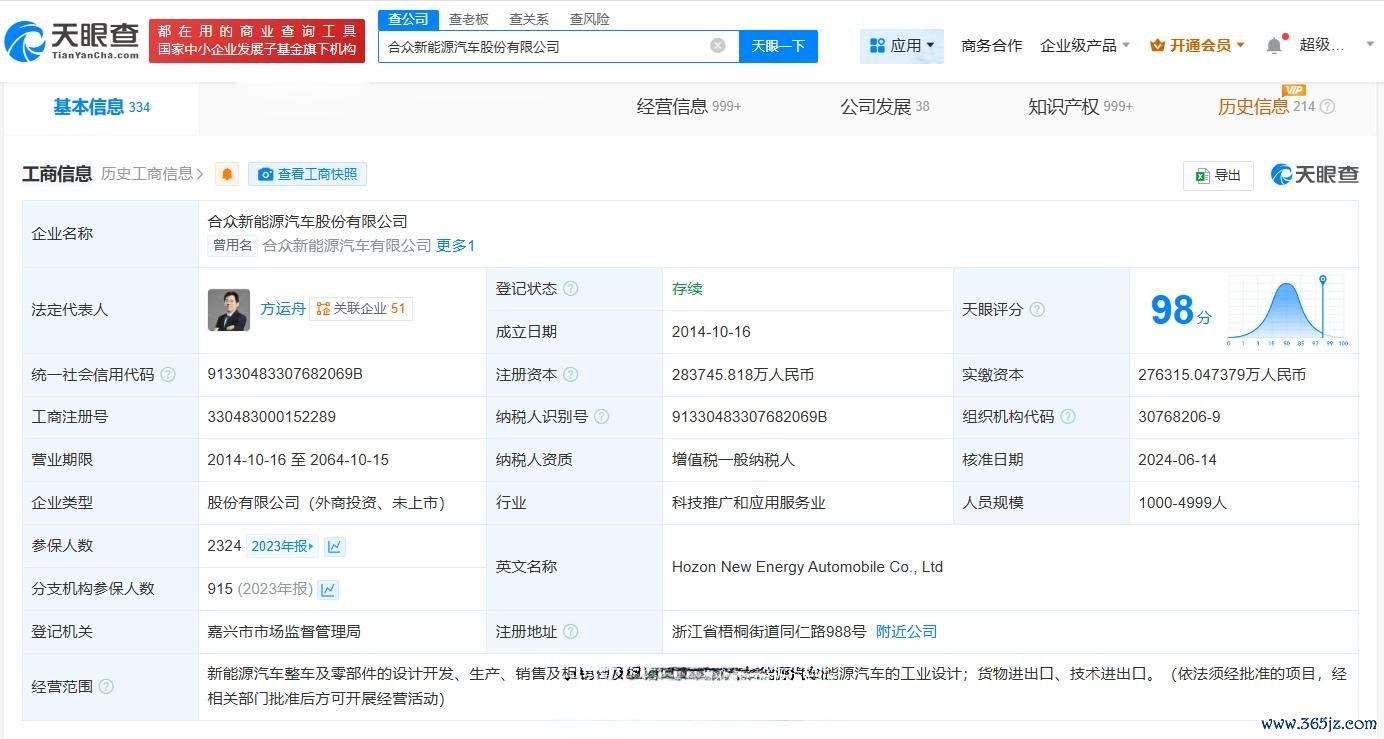Click the registration number 330483000152289
Viewport: 1384px width, 739px height.
tap(271, 417)
